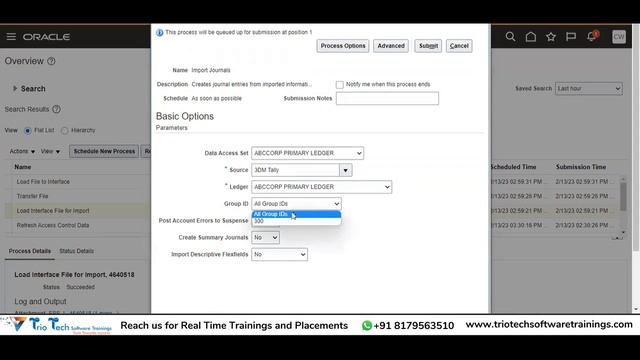
Task: Open the notifications bell icon
Action: coord(592,37)
